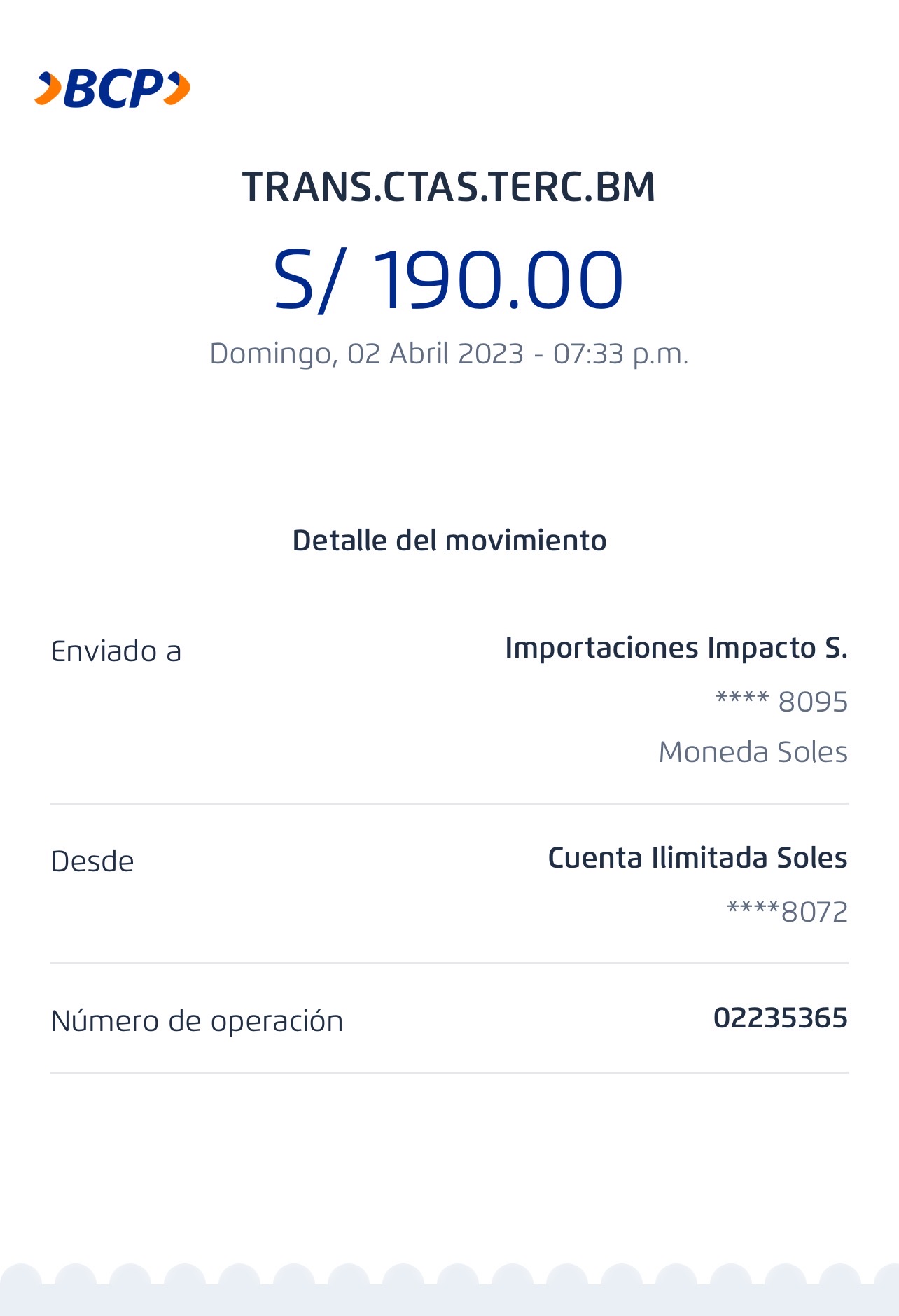Click the divider line below the operation number
The width and height of the screenshot is (899, 1316).
449,1072
